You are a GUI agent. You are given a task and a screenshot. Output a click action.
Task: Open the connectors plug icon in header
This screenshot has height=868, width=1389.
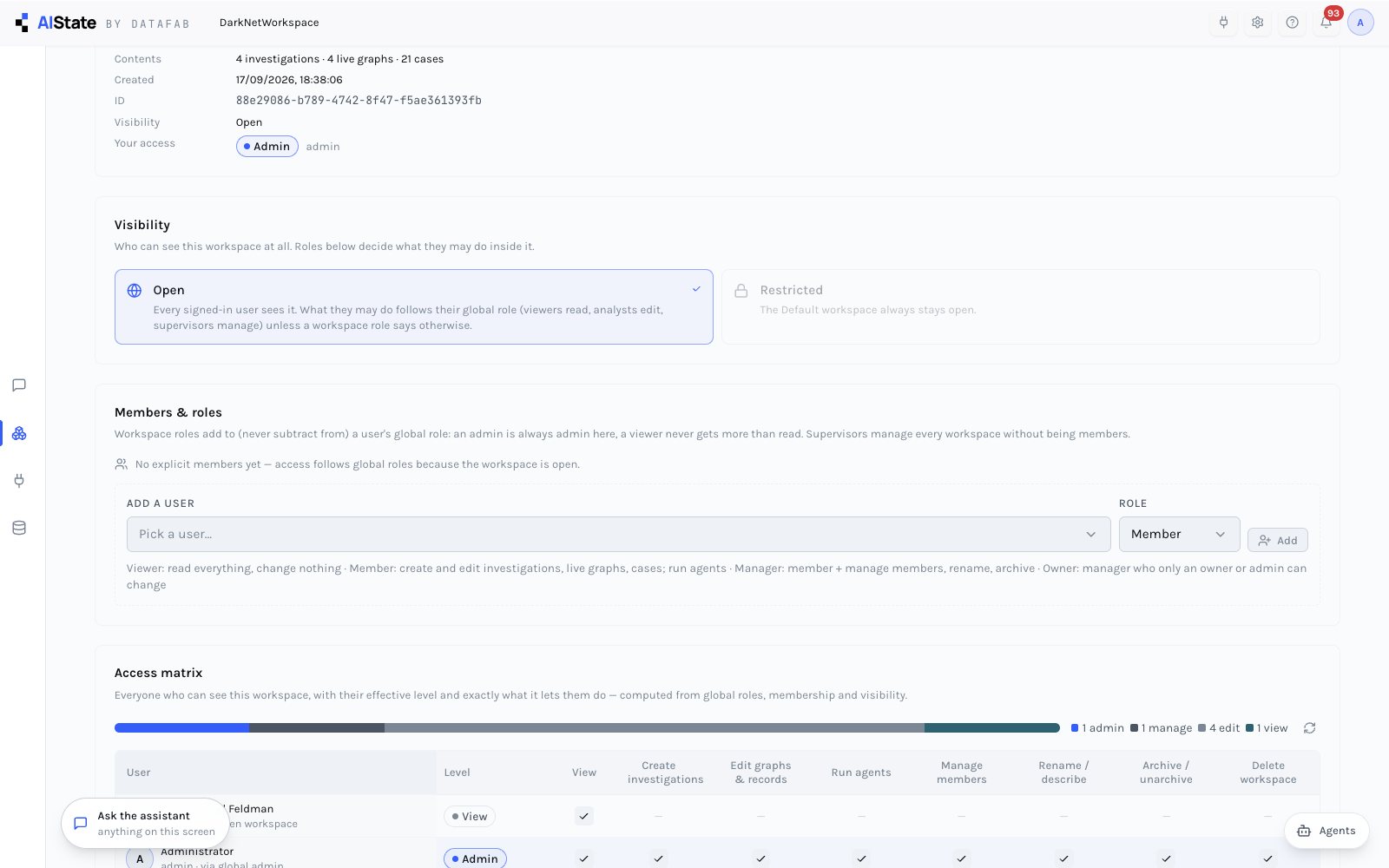pyautogui.click(x=1223, y=23)
